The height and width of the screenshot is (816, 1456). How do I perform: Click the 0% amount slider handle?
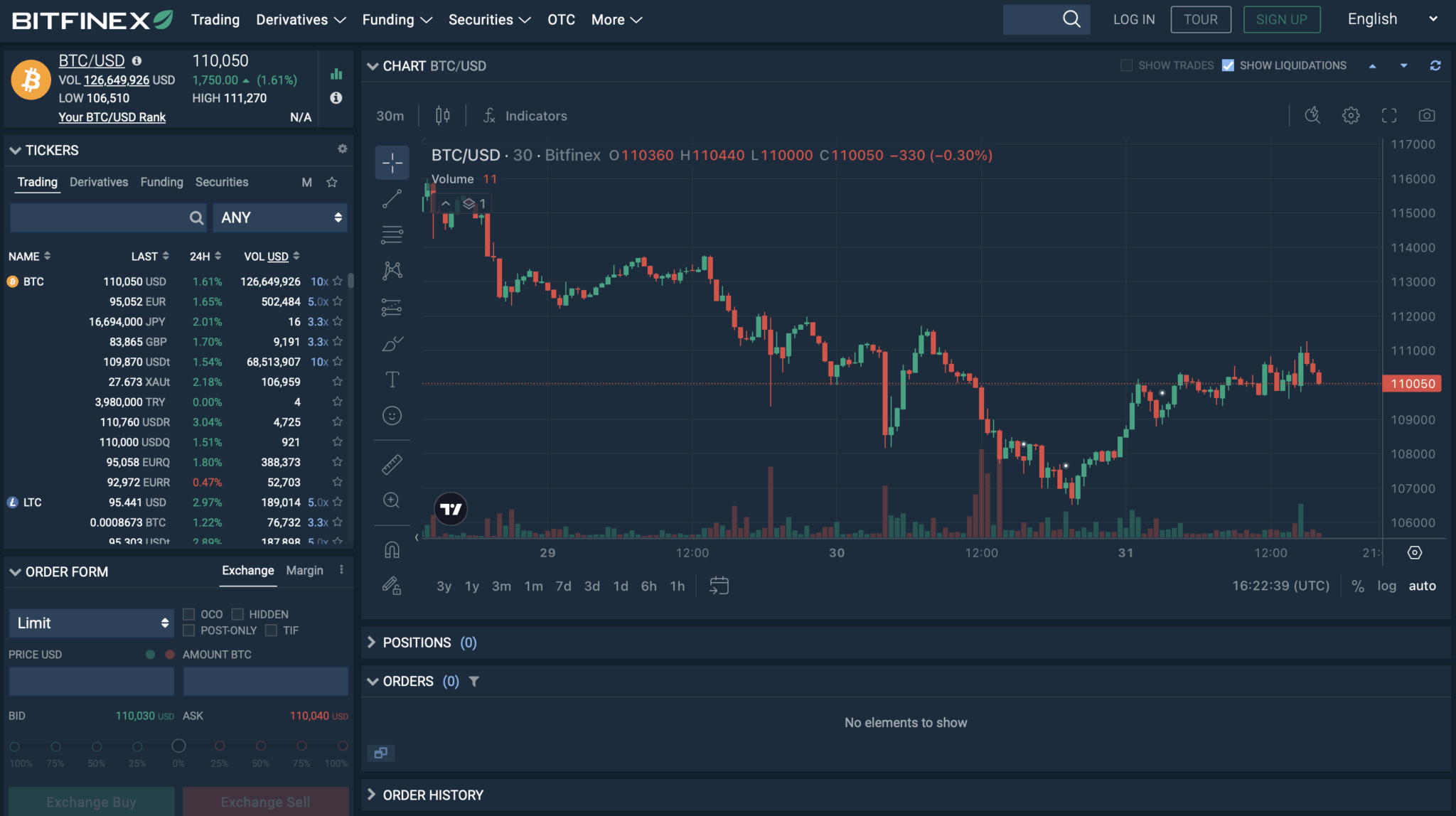tap(178, 746)
